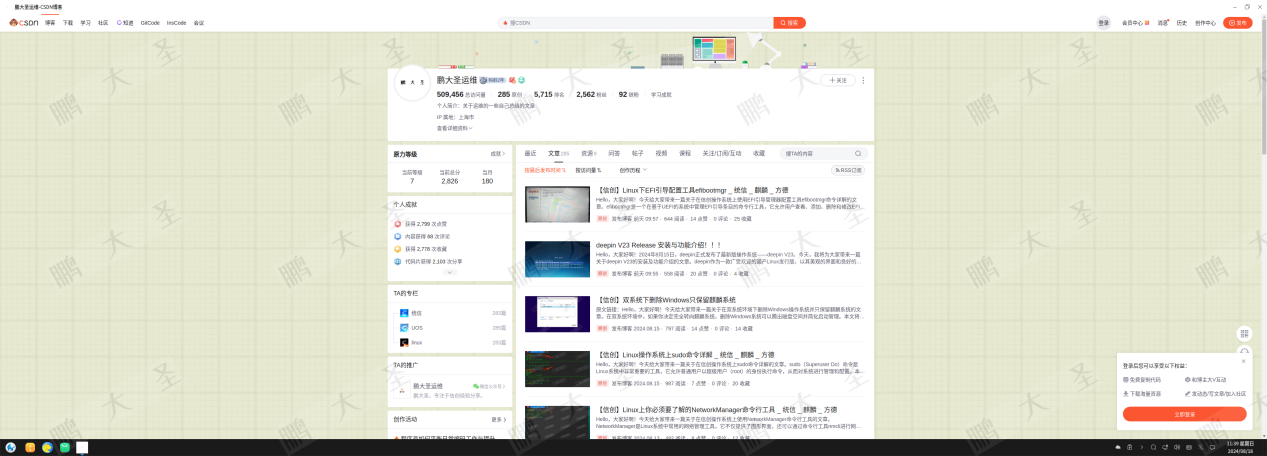
Task: Open the UOS column icon
Action: pos(404,328)
